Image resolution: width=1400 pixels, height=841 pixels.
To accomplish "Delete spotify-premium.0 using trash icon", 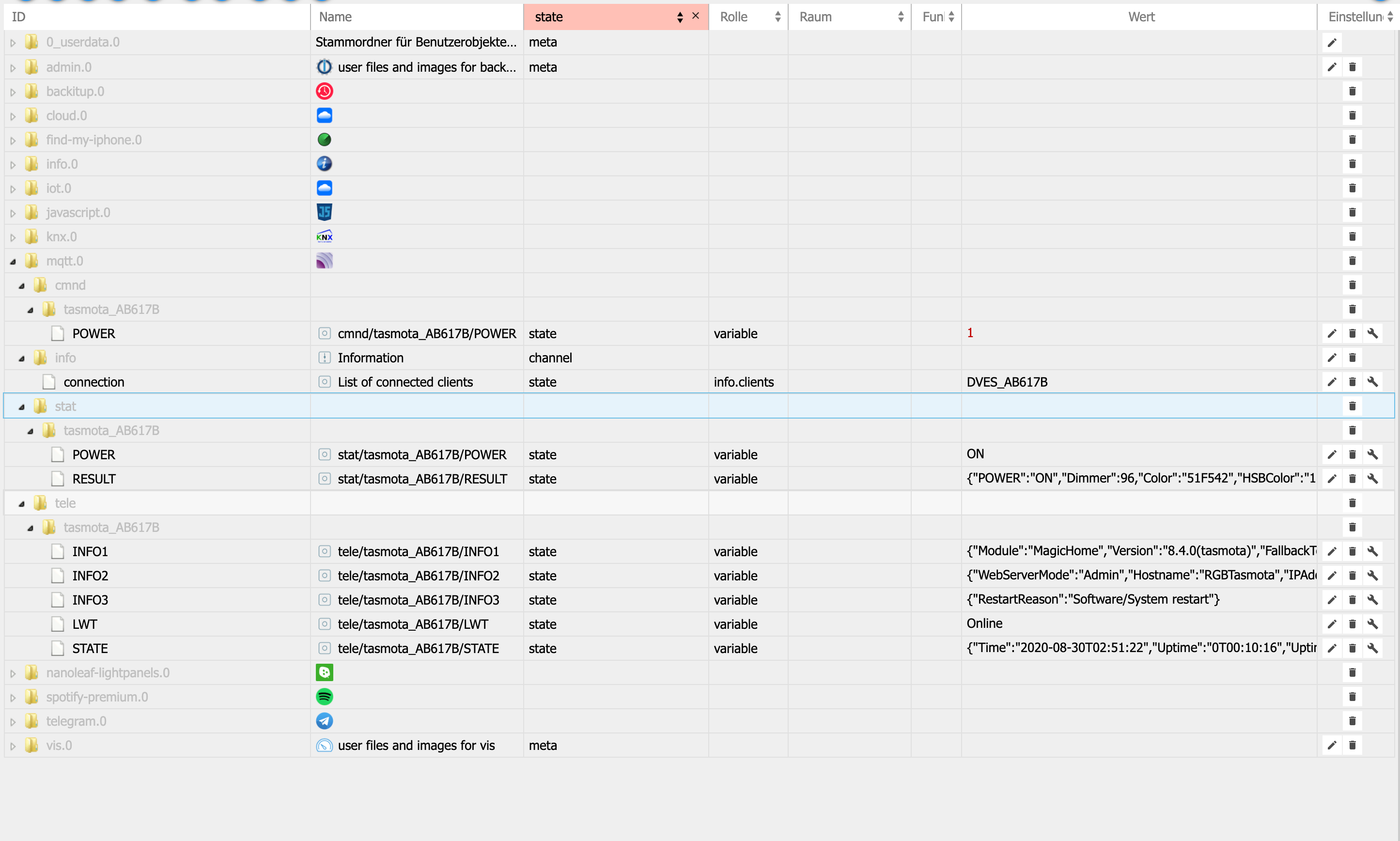I will click(x=1352, y=697).
